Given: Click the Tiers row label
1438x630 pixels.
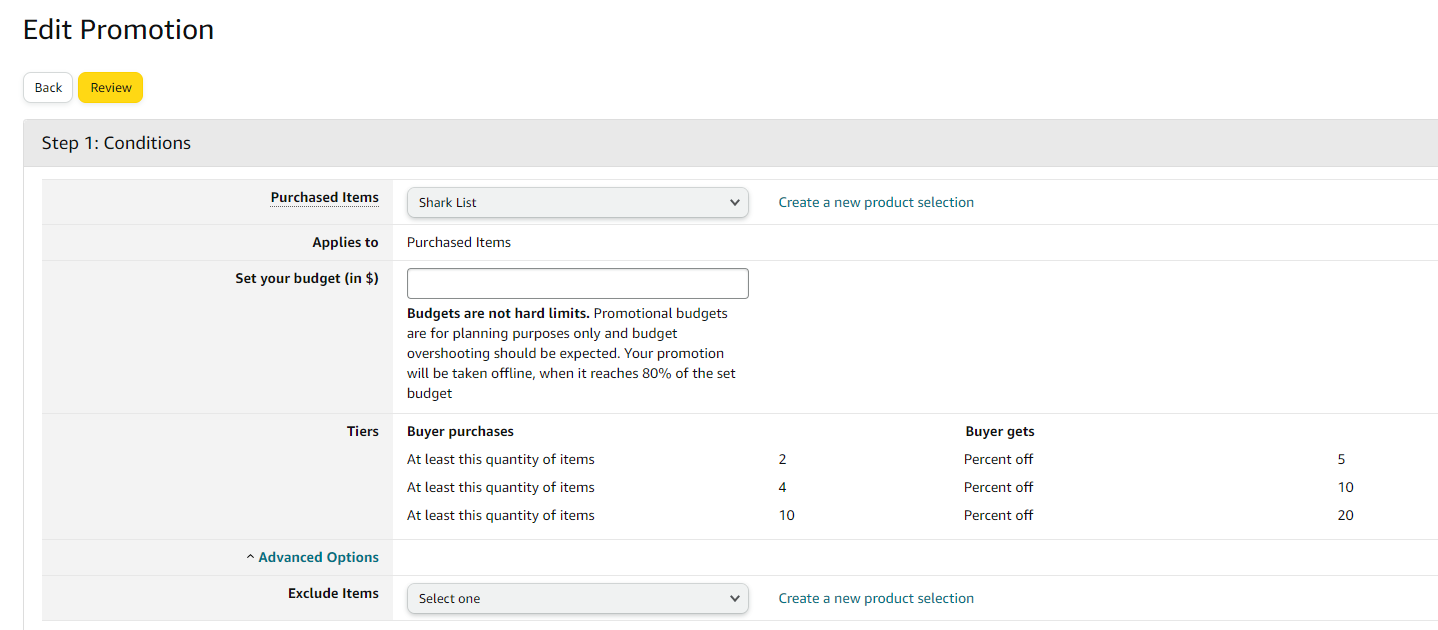Looking at the screenshot, I should coord(362,431).
